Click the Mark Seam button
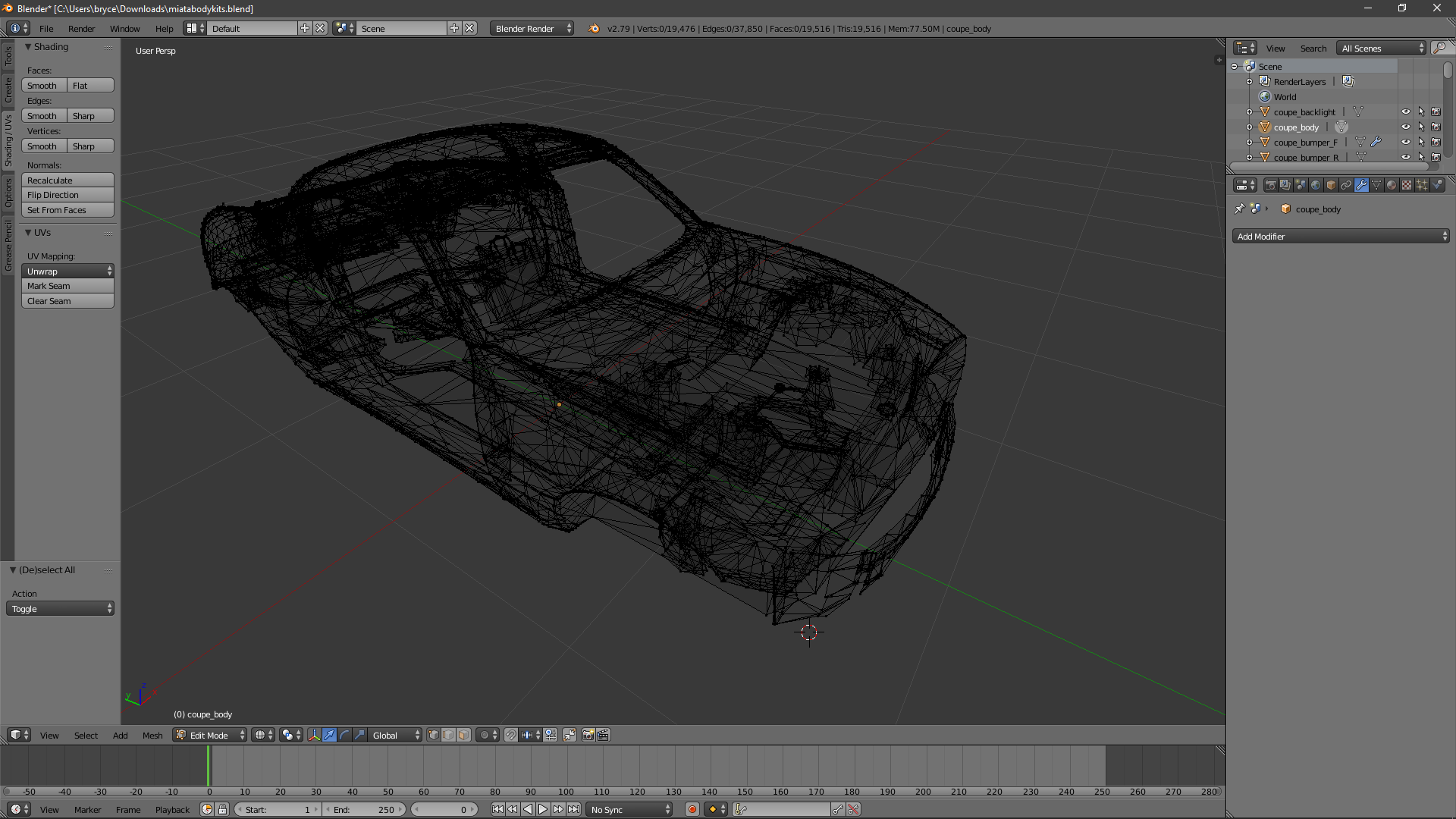 click(x=67, y=286)
